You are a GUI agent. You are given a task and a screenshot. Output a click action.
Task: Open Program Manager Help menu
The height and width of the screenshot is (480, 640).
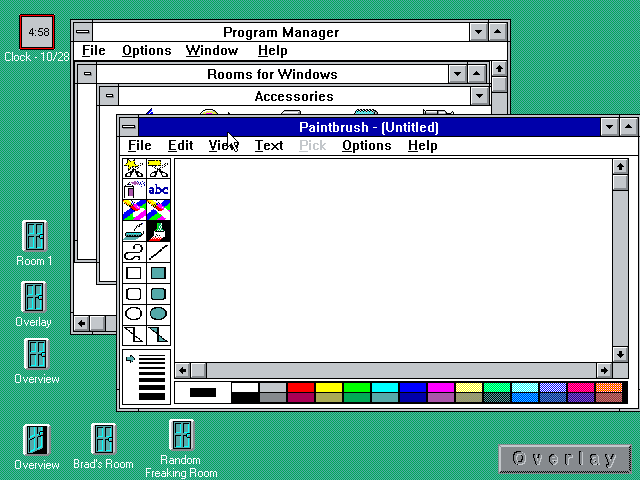273,50
